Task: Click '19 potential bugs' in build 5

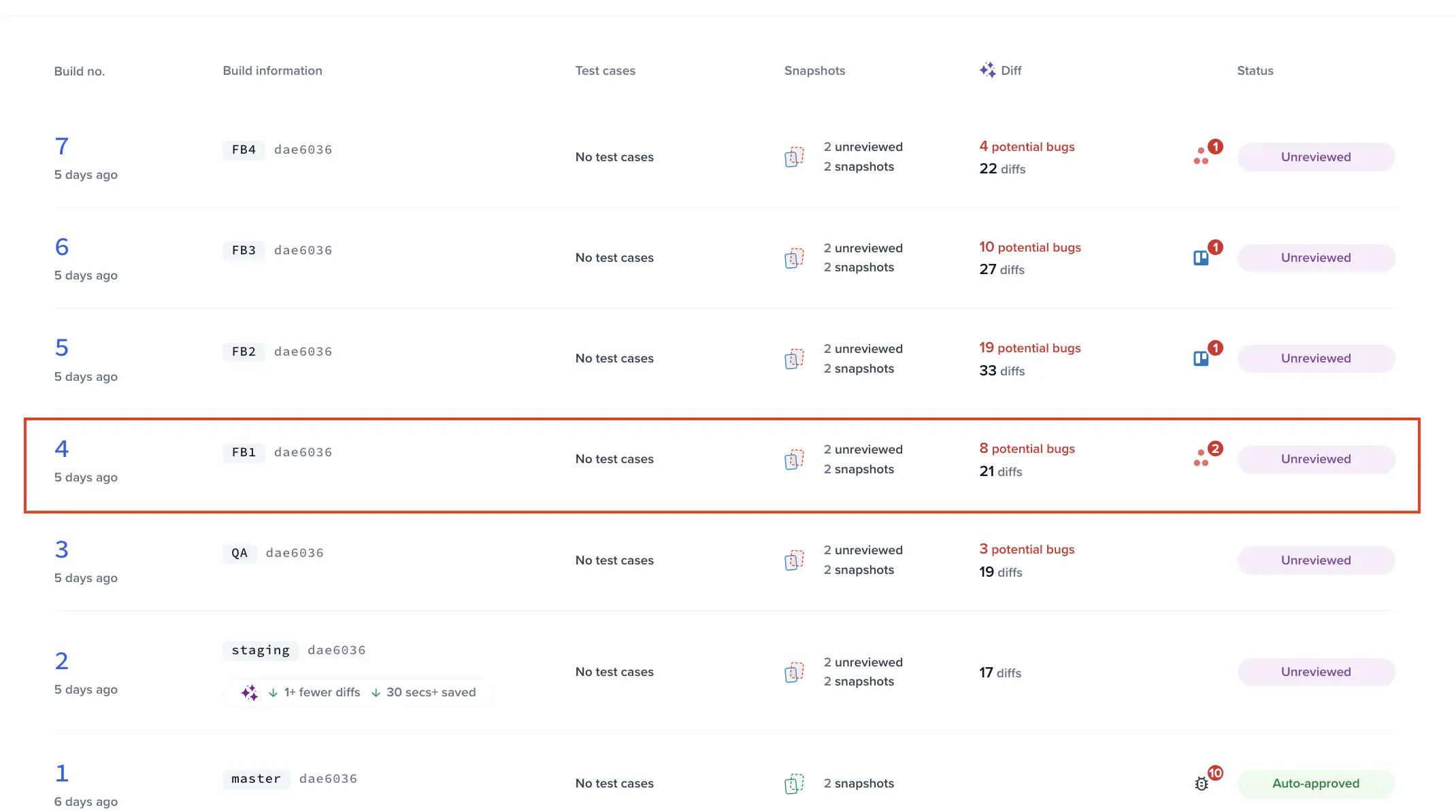Action: point(1030,348)
